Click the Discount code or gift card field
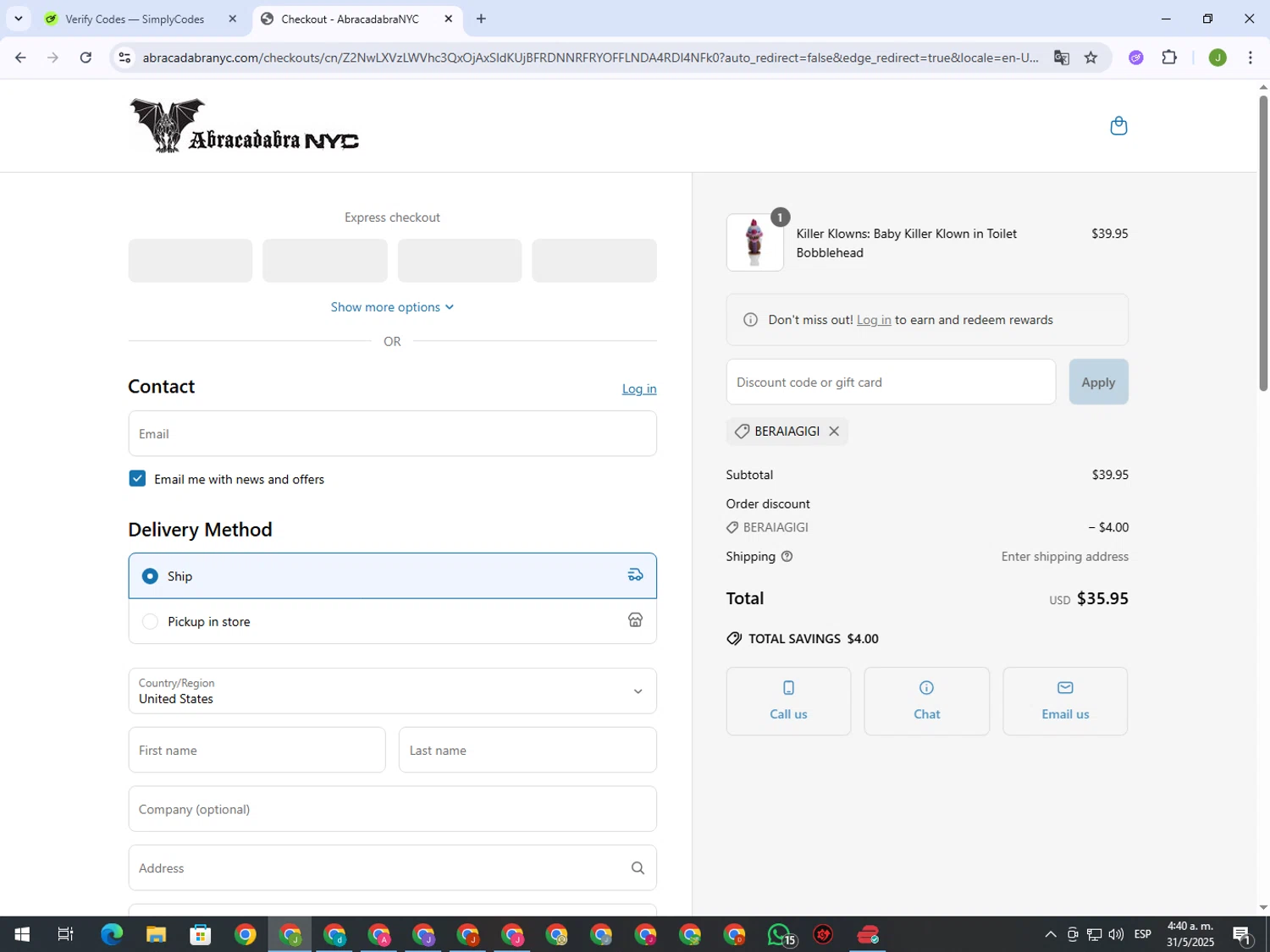1270x952 pixels. tap(891, 382)
